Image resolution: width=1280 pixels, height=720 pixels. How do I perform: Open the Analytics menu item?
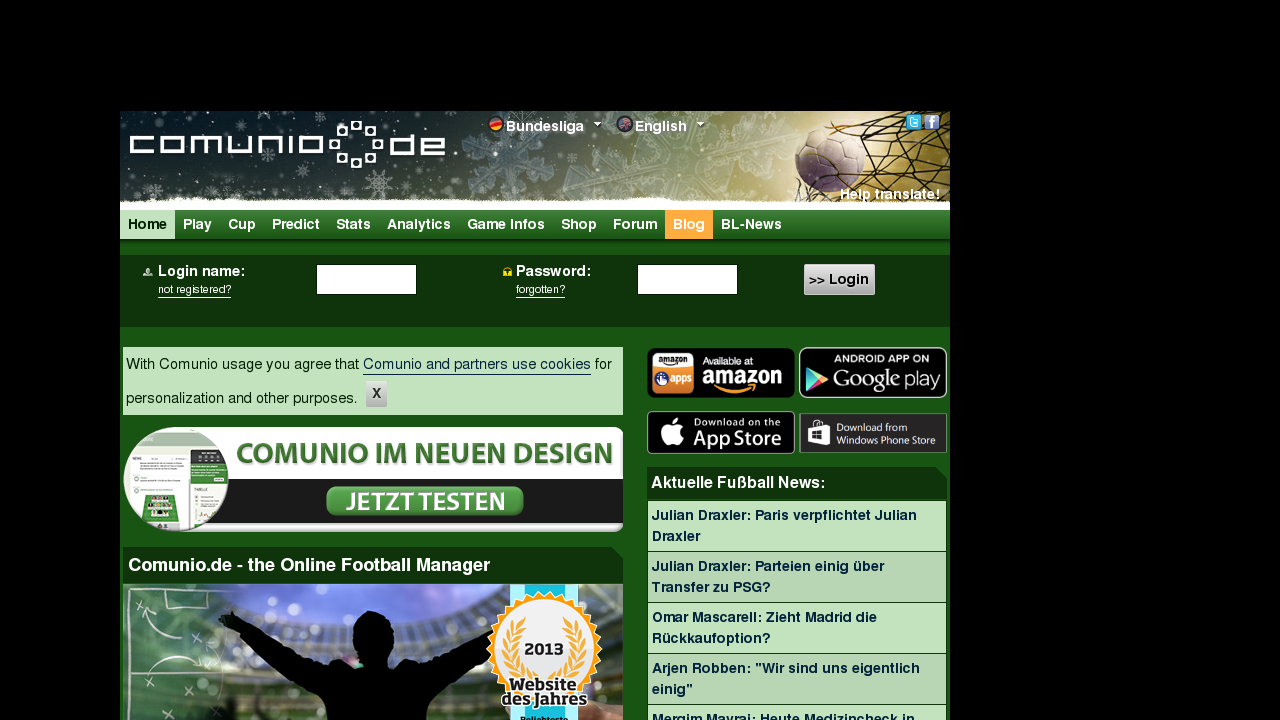[419, 224]
